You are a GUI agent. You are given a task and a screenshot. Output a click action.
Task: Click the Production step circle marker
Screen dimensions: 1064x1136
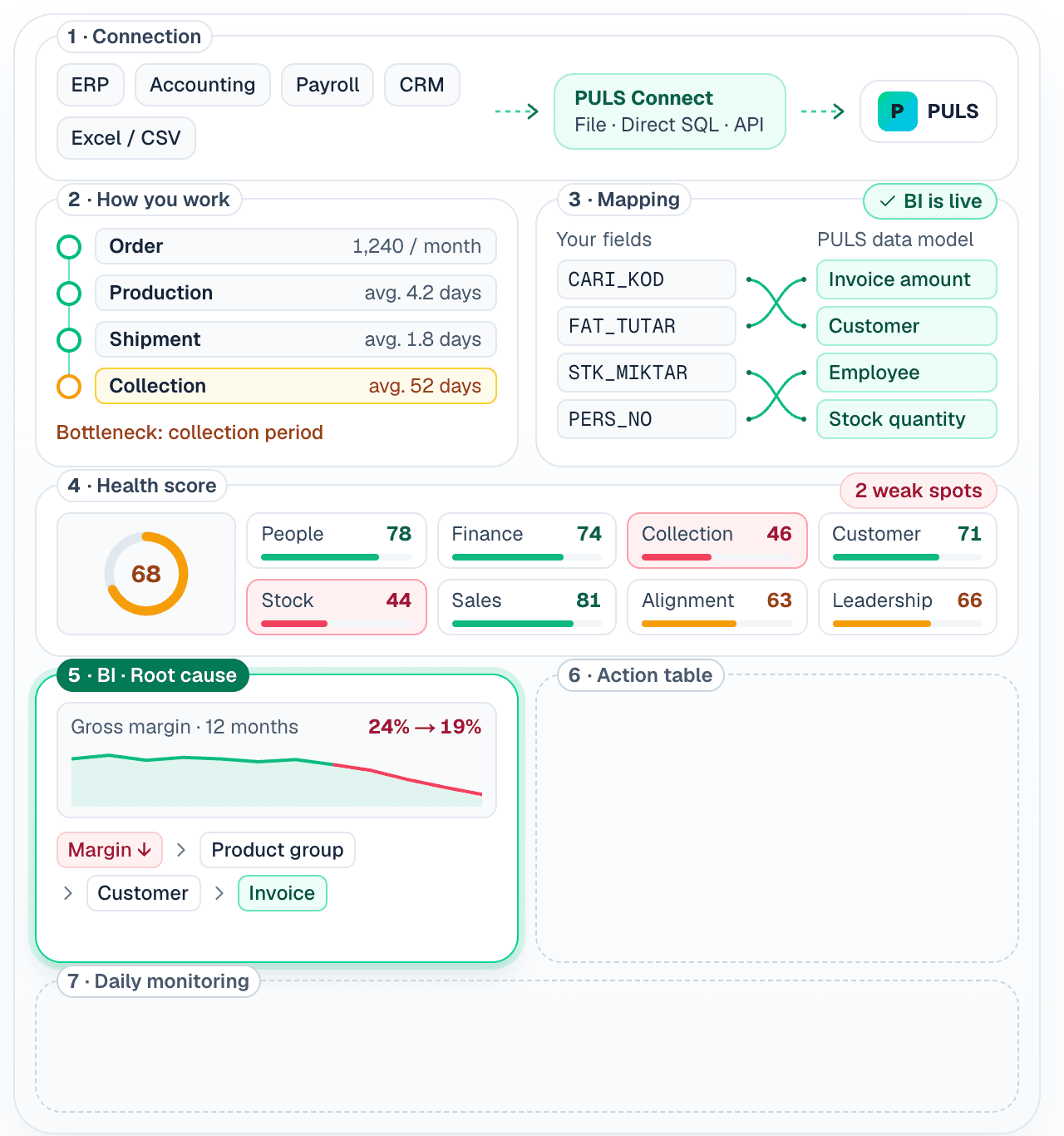69,294
